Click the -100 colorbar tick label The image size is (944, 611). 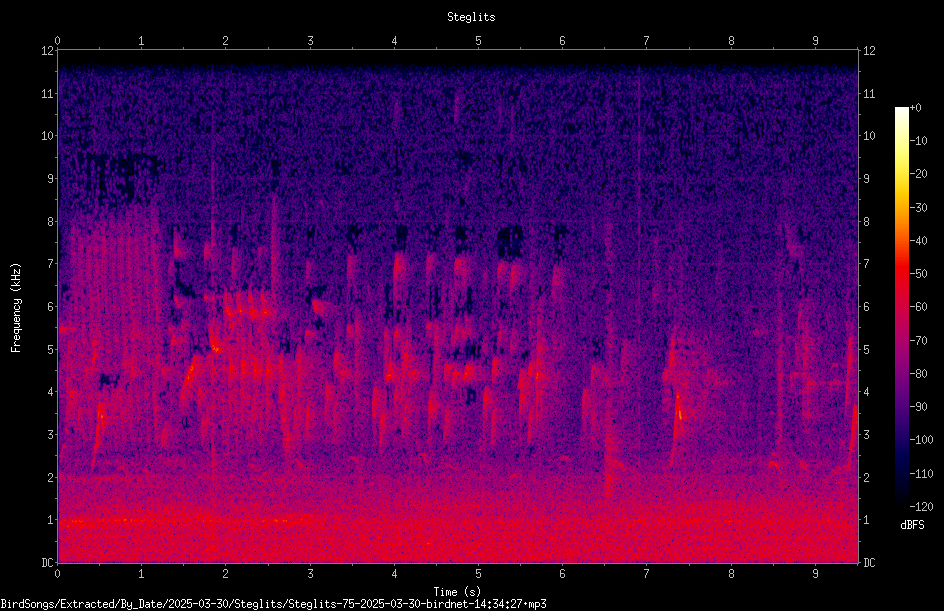tap(921, 440)
